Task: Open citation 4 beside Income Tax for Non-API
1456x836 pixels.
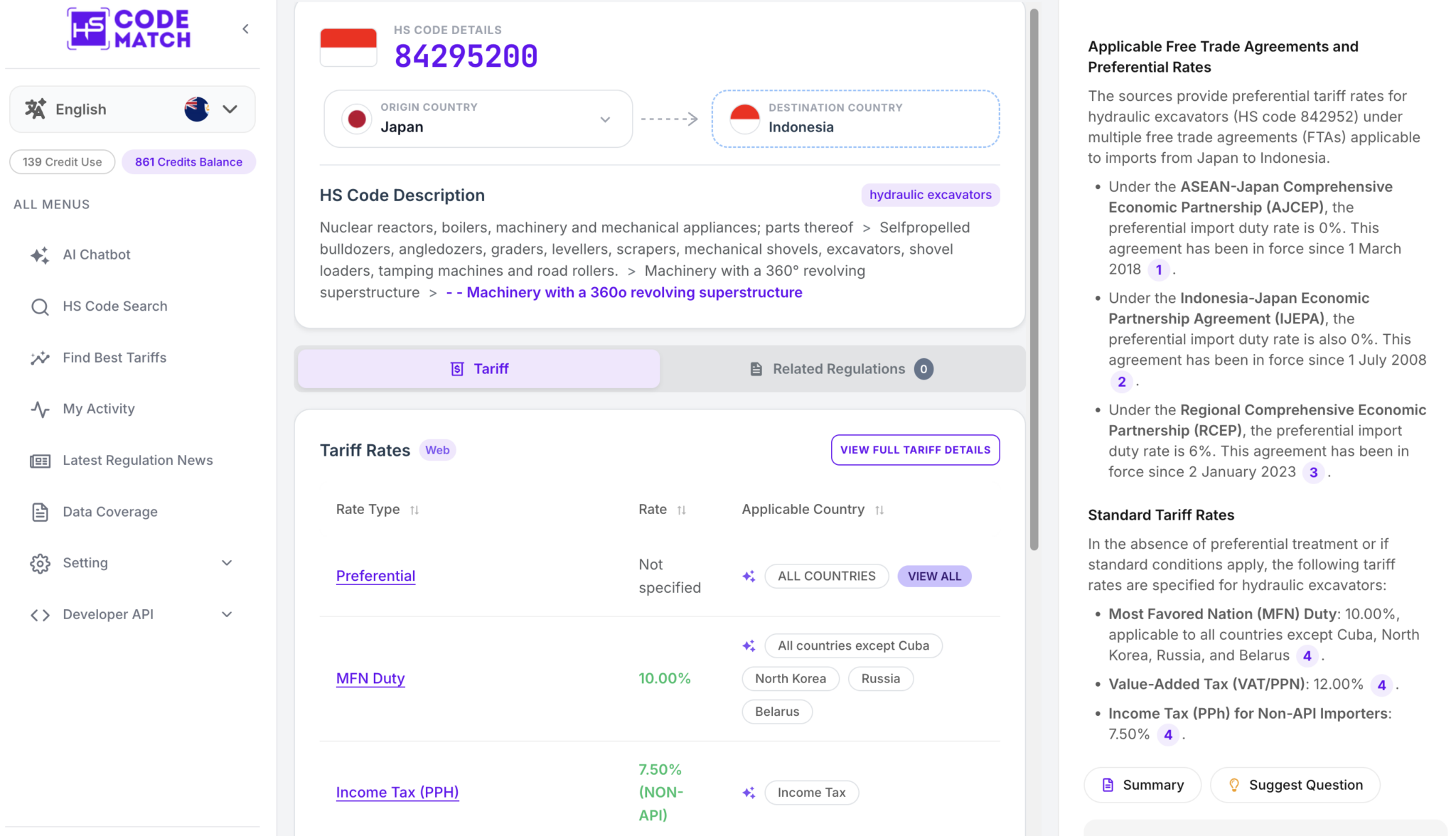Action: point(1168,735)
